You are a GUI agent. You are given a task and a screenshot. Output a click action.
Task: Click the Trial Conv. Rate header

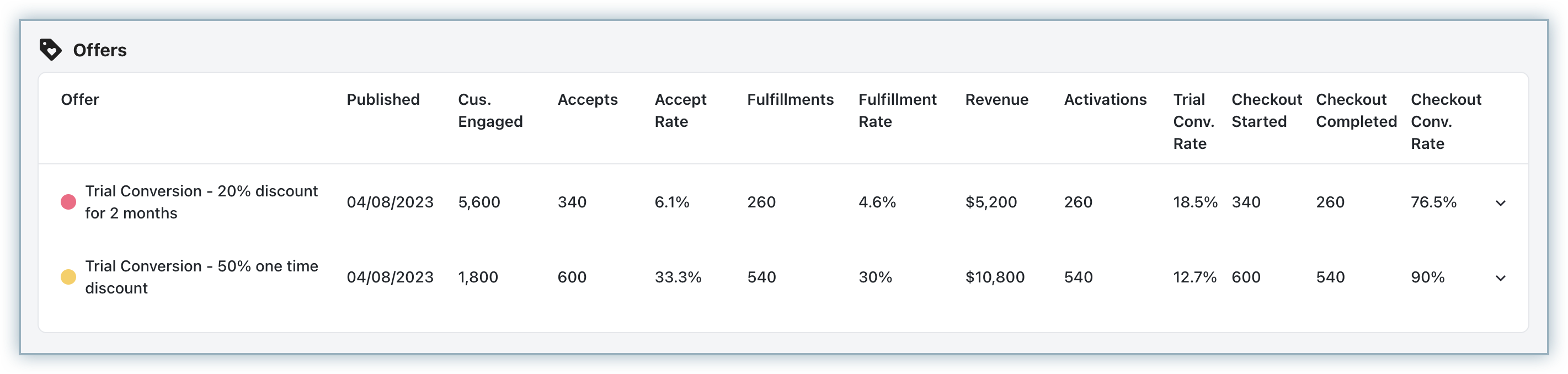point(1193,121)
